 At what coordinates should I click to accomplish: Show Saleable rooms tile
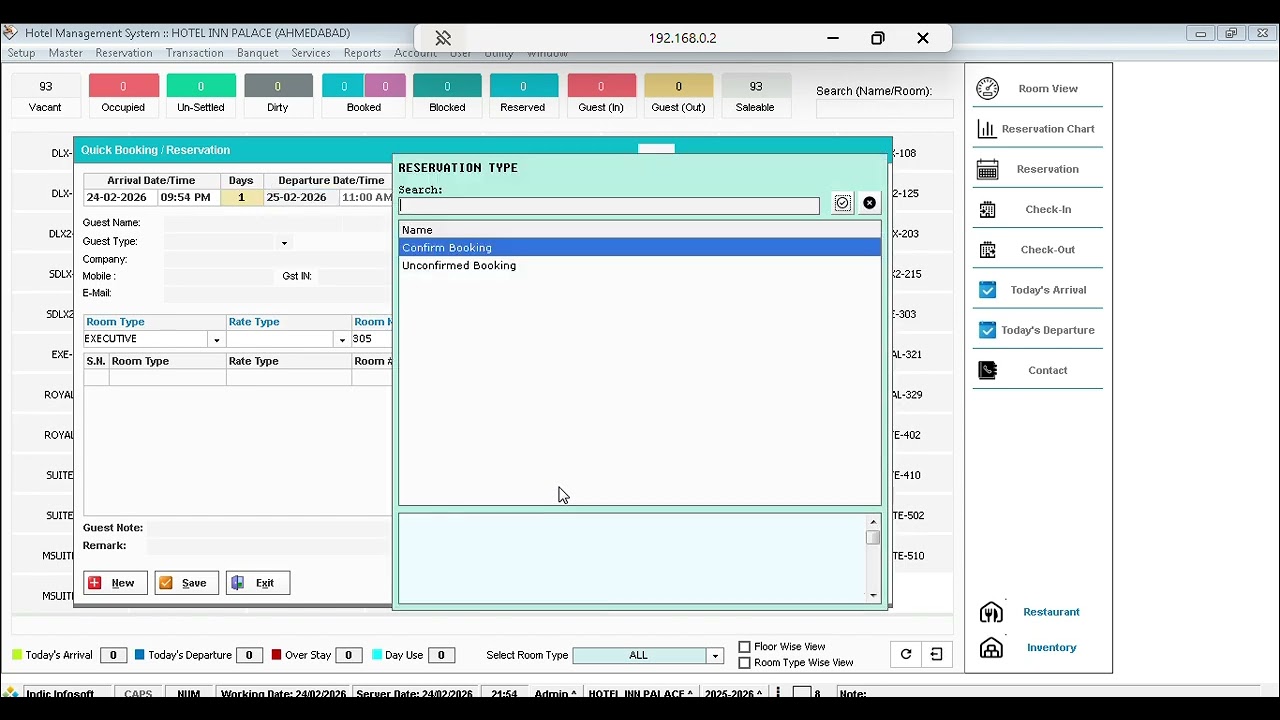coord(755,96)
